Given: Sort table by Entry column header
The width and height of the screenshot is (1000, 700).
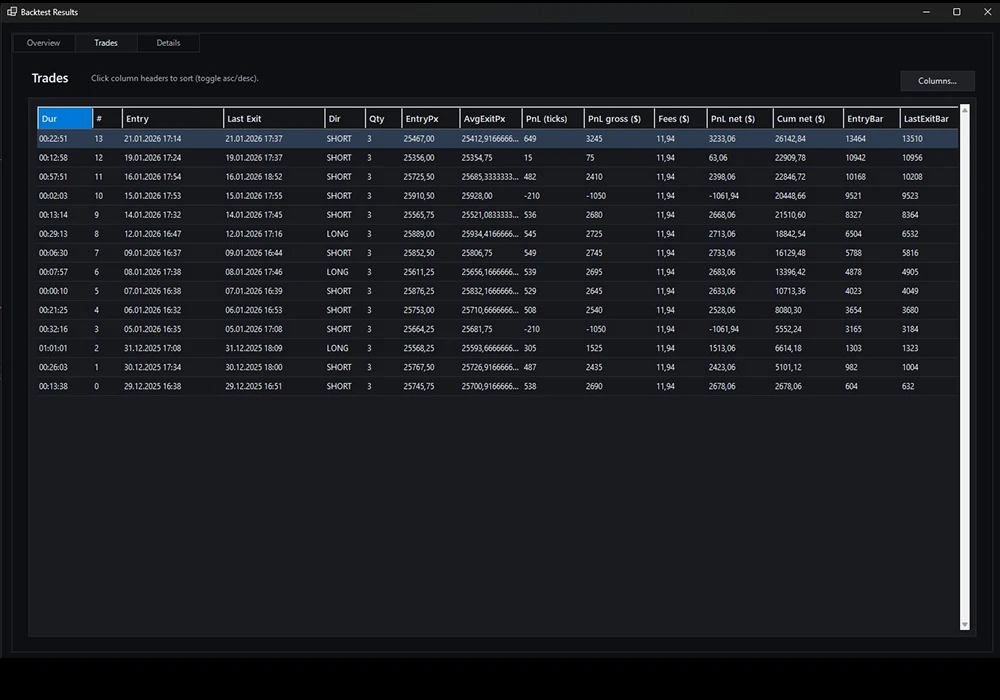Looking at the screenshot, I should point(173,119).
